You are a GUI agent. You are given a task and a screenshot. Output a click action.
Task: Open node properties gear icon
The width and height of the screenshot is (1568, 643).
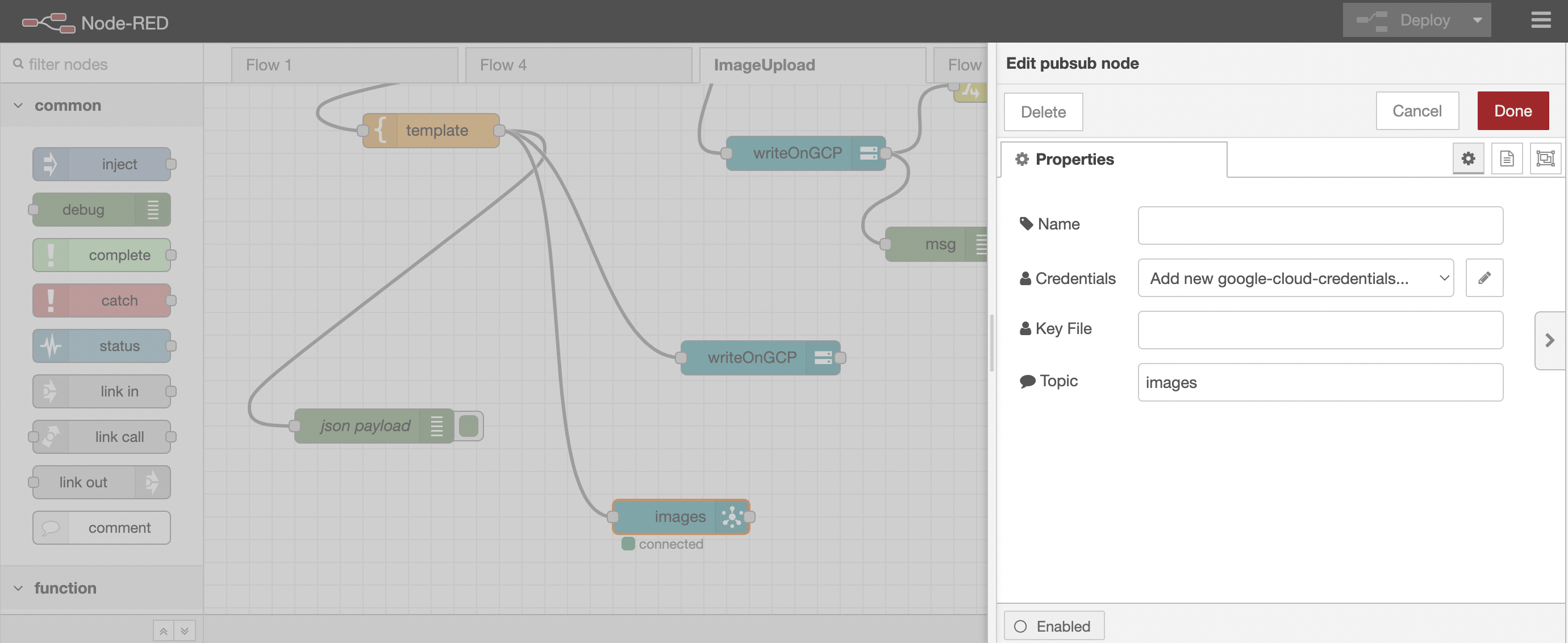(1467, 159)
